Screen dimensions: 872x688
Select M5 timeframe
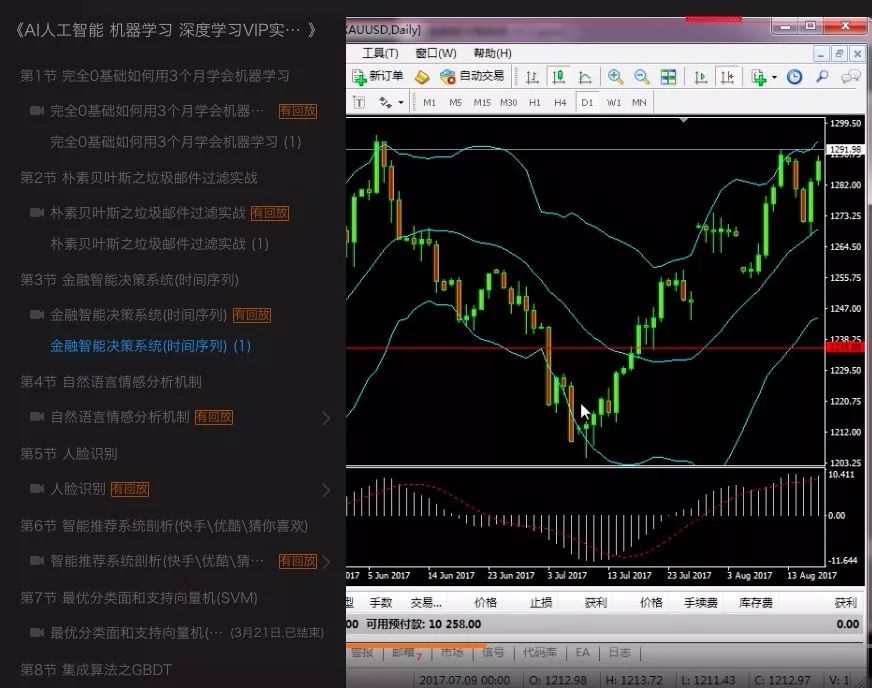(x=455, y=102)
